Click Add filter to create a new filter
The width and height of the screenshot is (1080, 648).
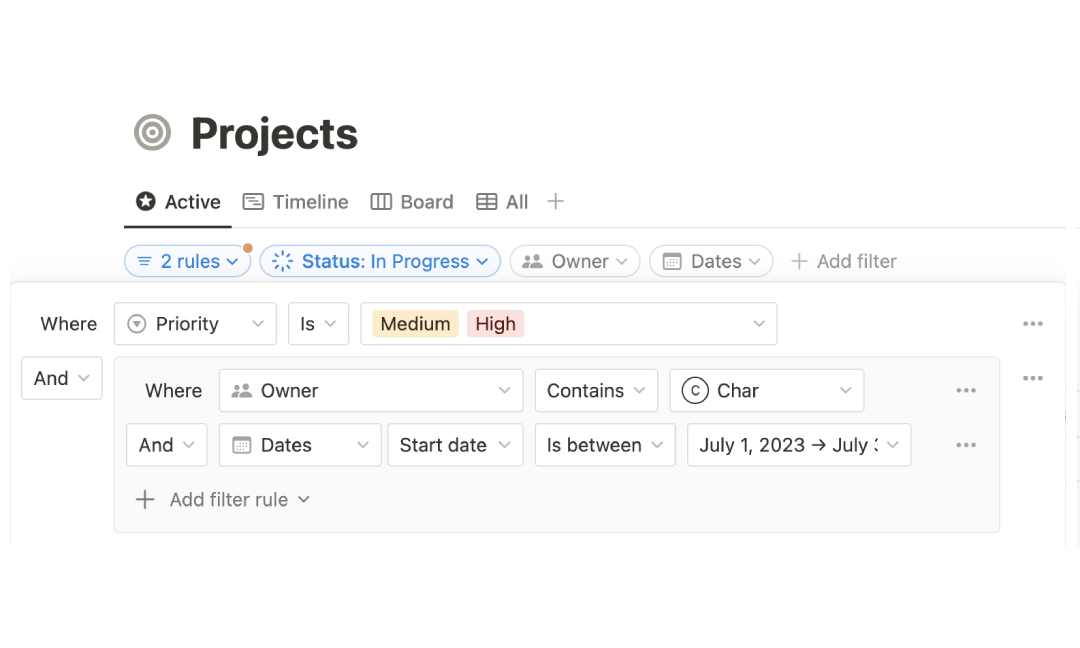[x=844, y=261]
